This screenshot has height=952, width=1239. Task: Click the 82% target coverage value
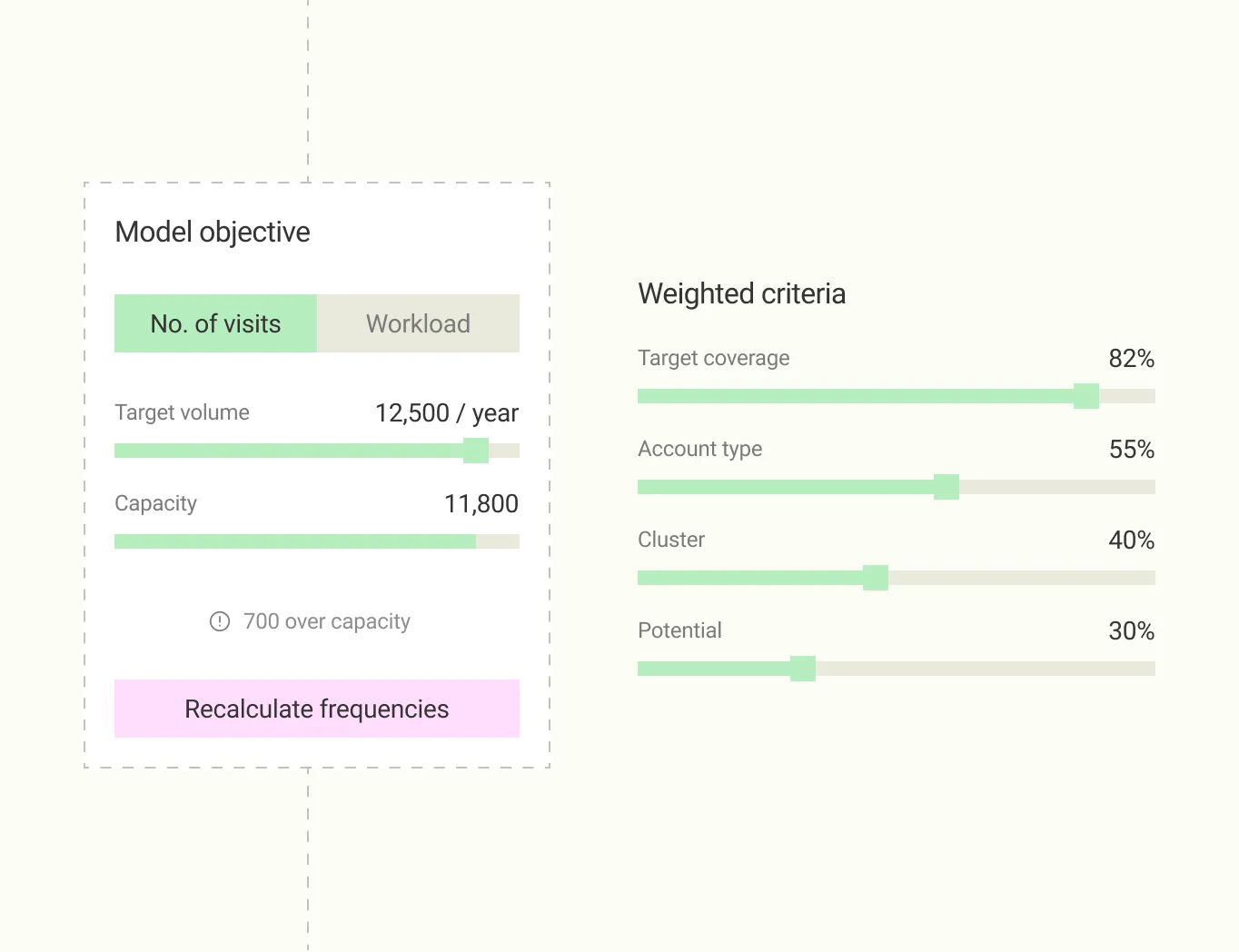click(1132, 358)
